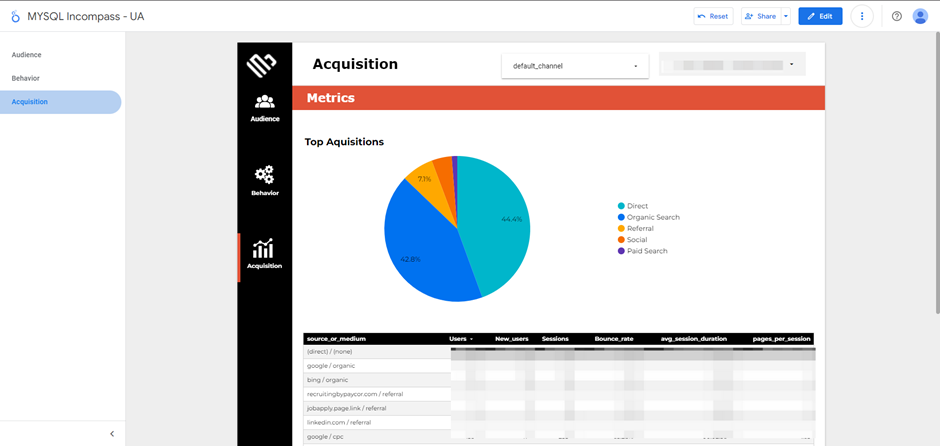Click the Acquisition chart icon in black sidebar
This screenshot has width=940, height=446.
[264, 249]
